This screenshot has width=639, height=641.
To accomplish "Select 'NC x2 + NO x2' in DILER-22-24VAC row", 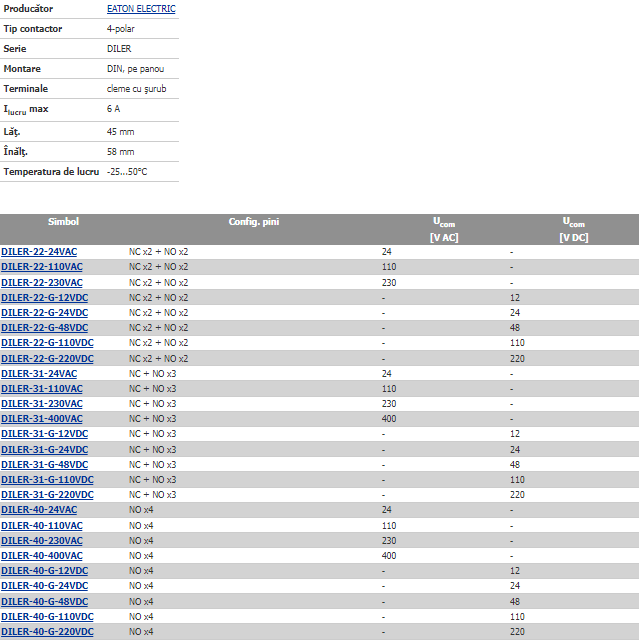I will click(159, 251).
